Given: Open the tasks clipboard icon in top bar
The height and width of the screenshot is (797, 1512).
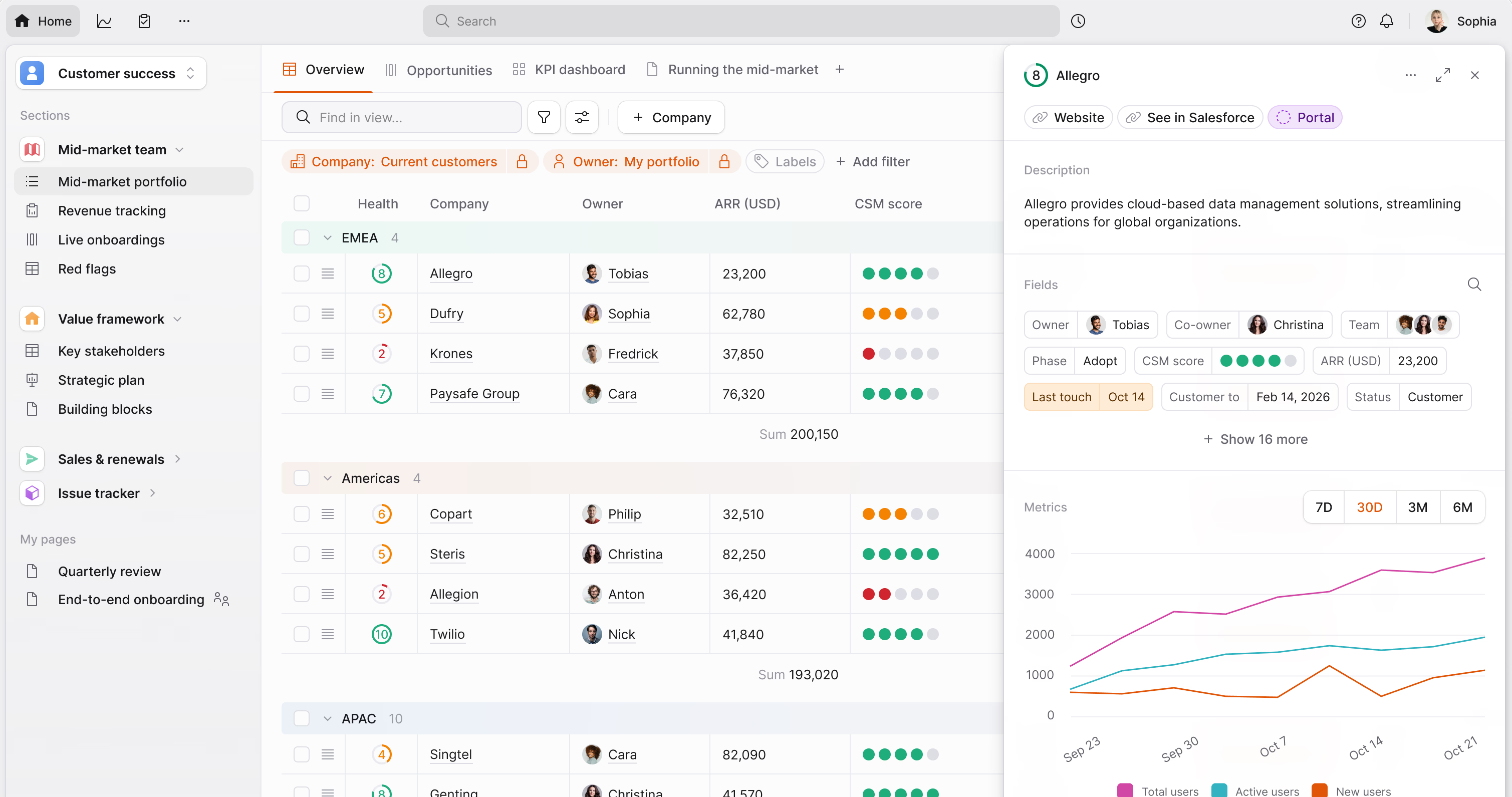Looking at the screenshot, I should click(144, 21).
